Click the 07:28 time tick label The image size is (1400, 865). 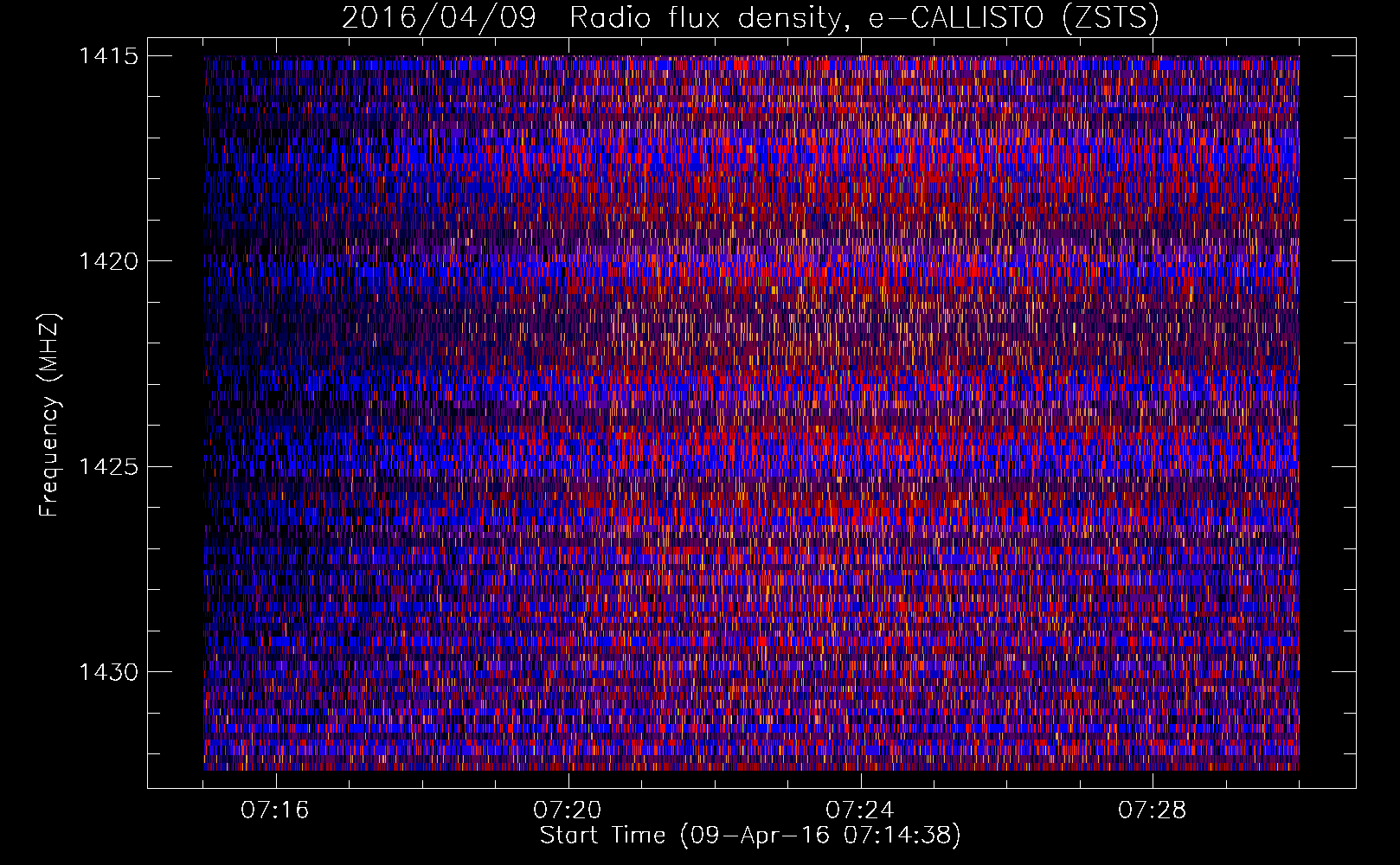(x=1153, y=811)
